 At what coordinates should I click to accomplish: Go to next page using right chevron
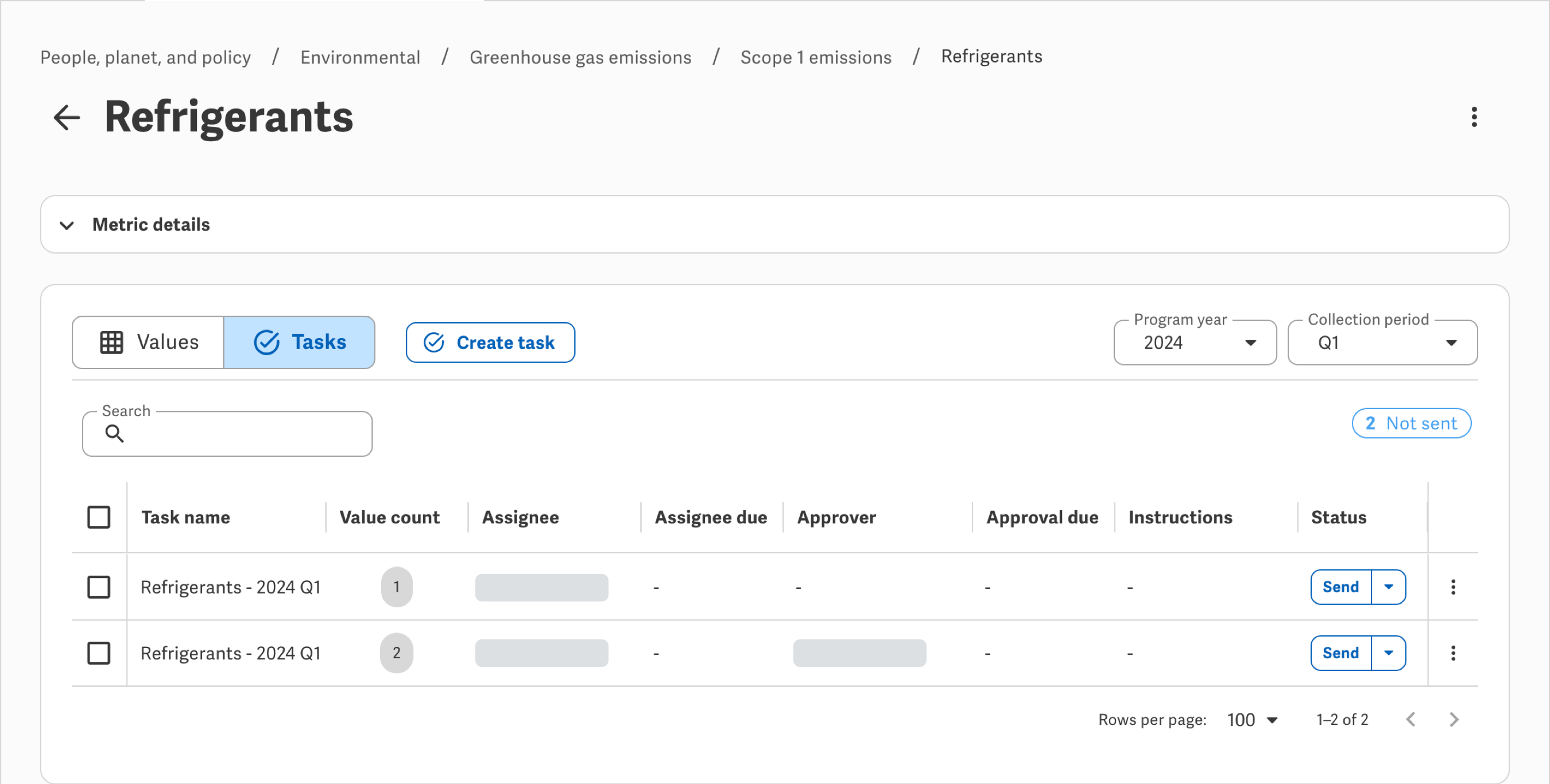(1454, 719)
